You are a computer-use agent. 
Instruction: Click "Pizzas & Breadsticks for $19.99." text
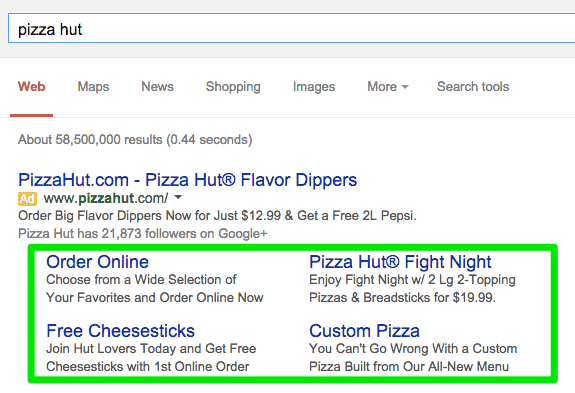[402, 298]
